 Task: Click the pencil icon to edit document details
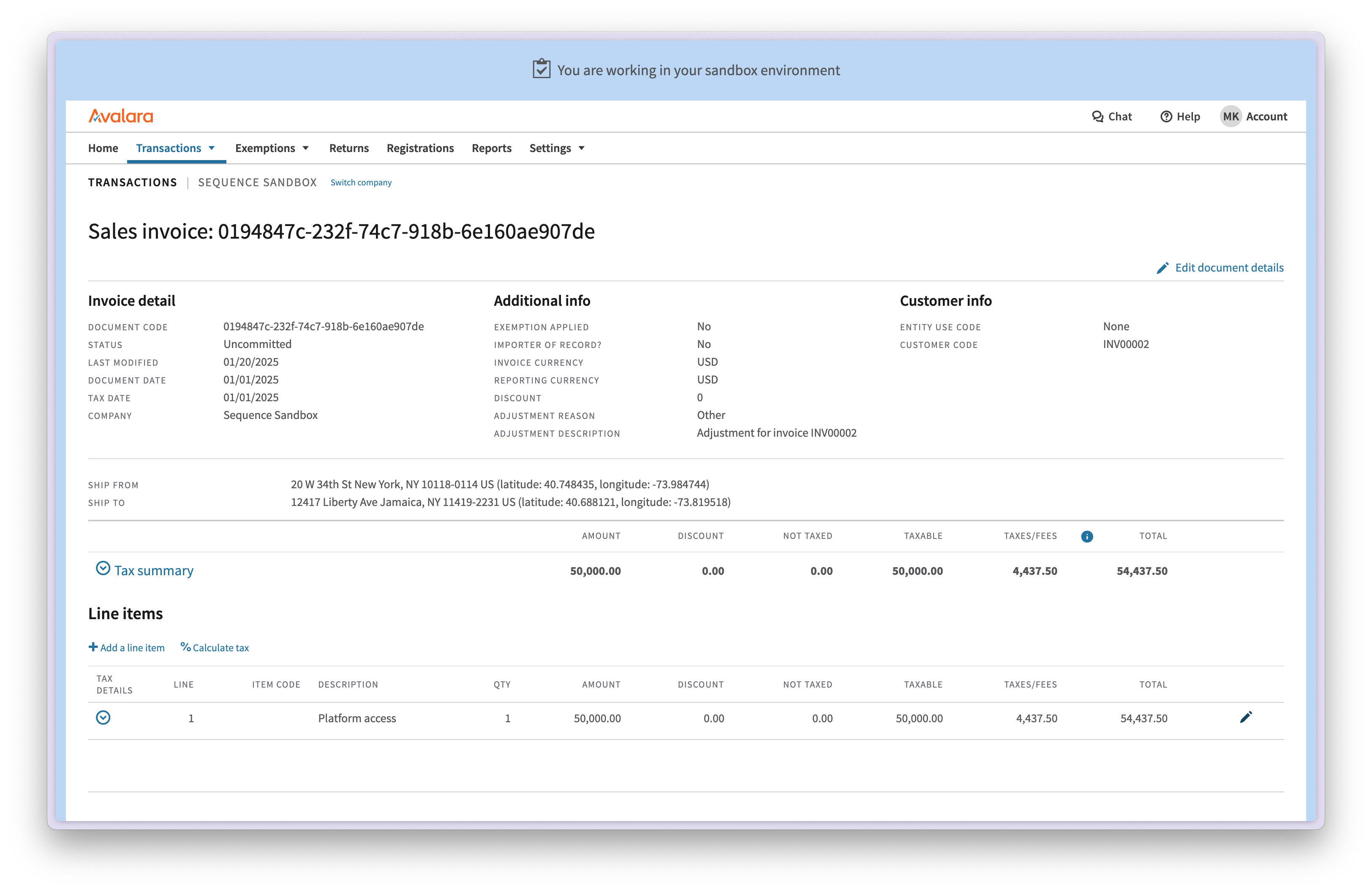(x=1163, y=267)
